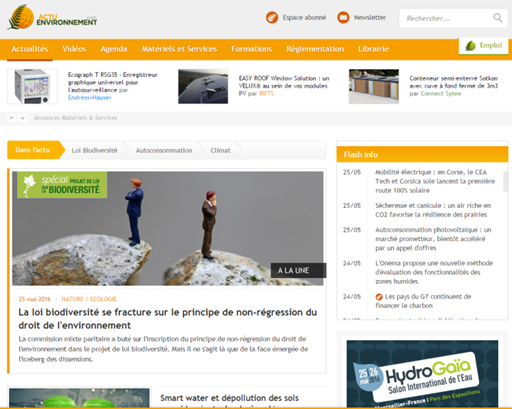Select the Loi Biodiversité topic tab
Viewport: 512px width, 409px height.
click(94, 150)
